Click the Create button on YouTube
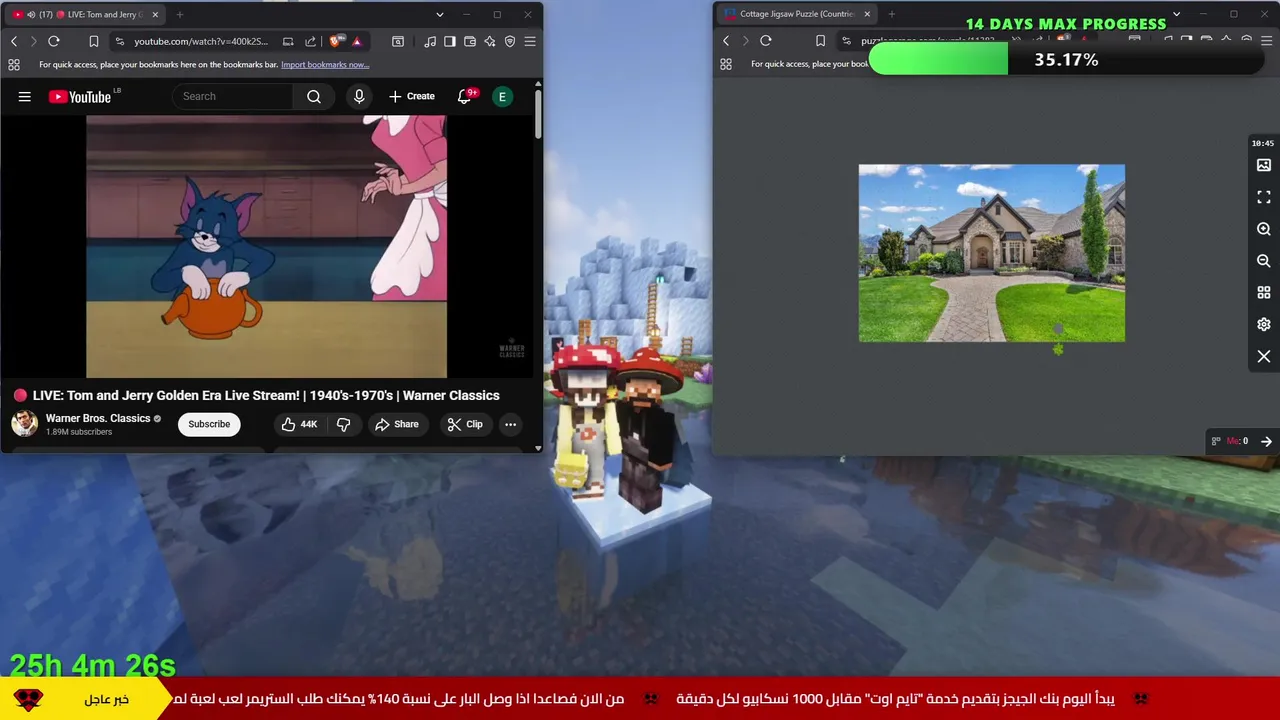Viewport: 1280px width, 720px height. coord(412,96)
